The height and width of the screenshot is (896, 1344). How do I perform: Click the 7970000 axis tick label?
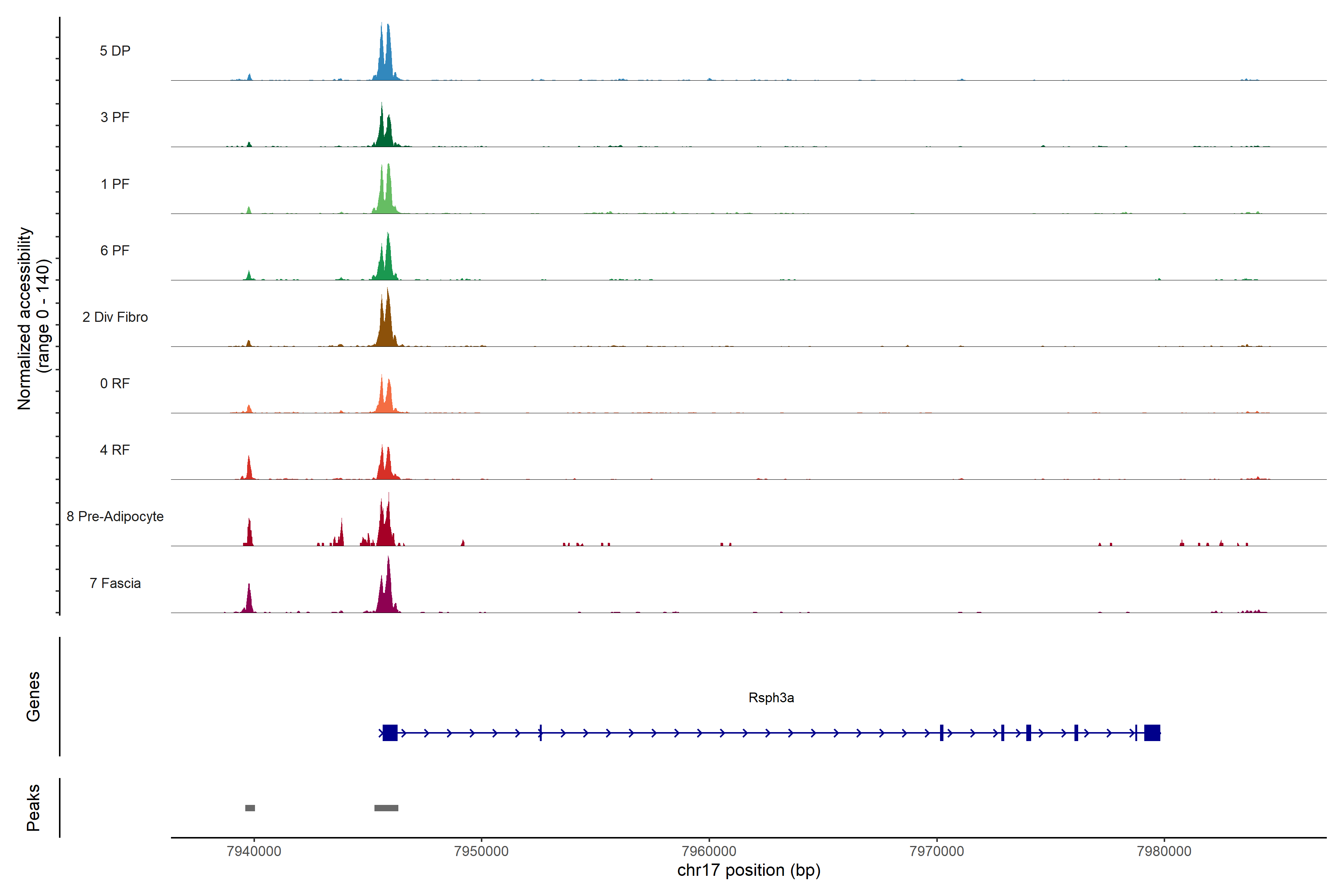[937, 851]
